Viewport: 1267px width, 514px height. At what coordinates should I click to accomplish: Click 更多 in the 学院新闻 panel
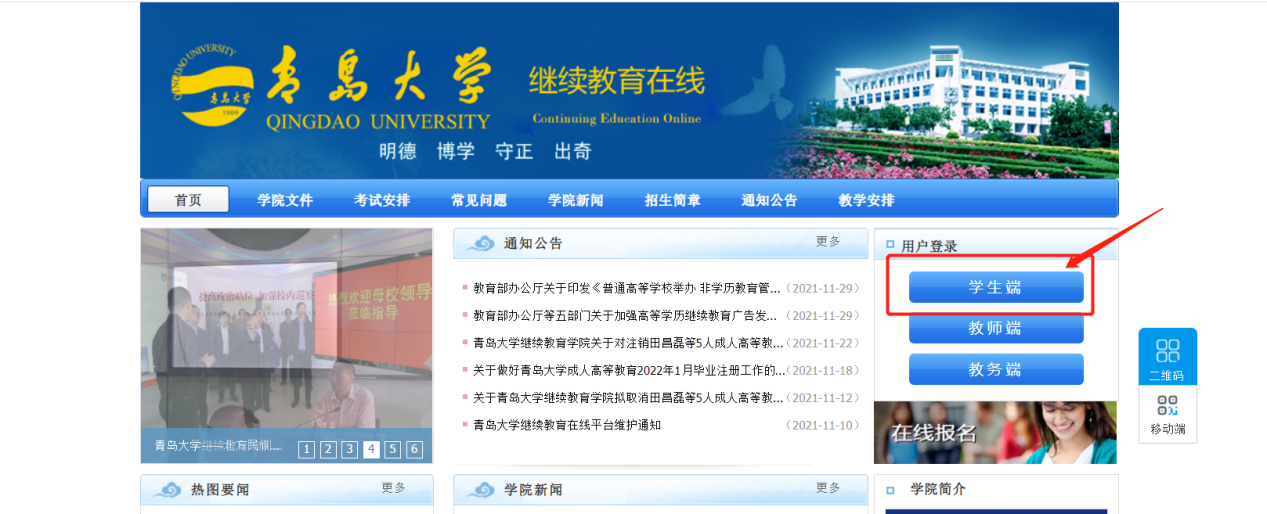point(828,488)
